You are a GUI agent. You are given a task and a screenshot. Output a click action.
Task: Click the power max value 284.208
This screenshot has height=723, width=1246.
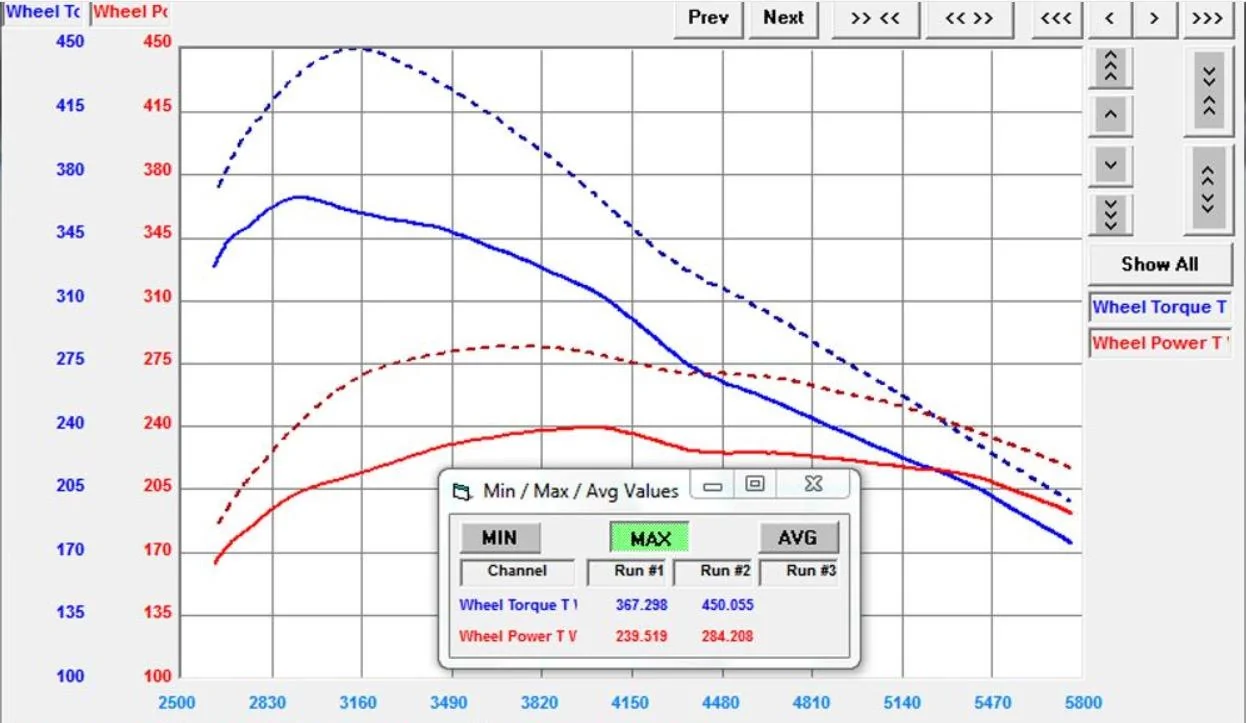pyautogui.click(x=727, y=636)
